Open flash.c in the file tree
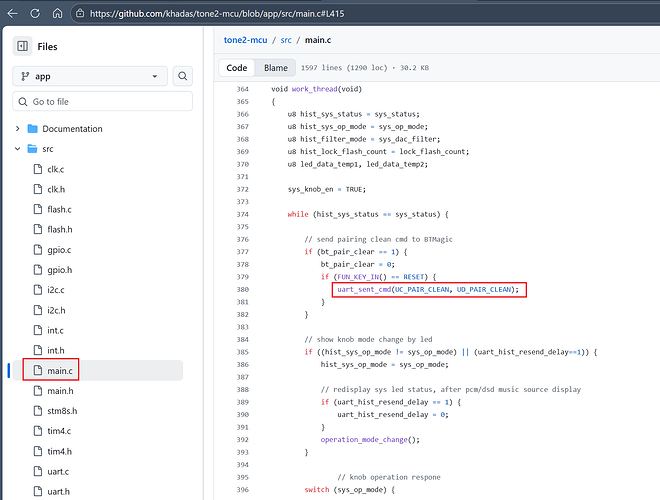Image resolution: width=660 pixels, height=500 pixels. click(x=59, y=209)
